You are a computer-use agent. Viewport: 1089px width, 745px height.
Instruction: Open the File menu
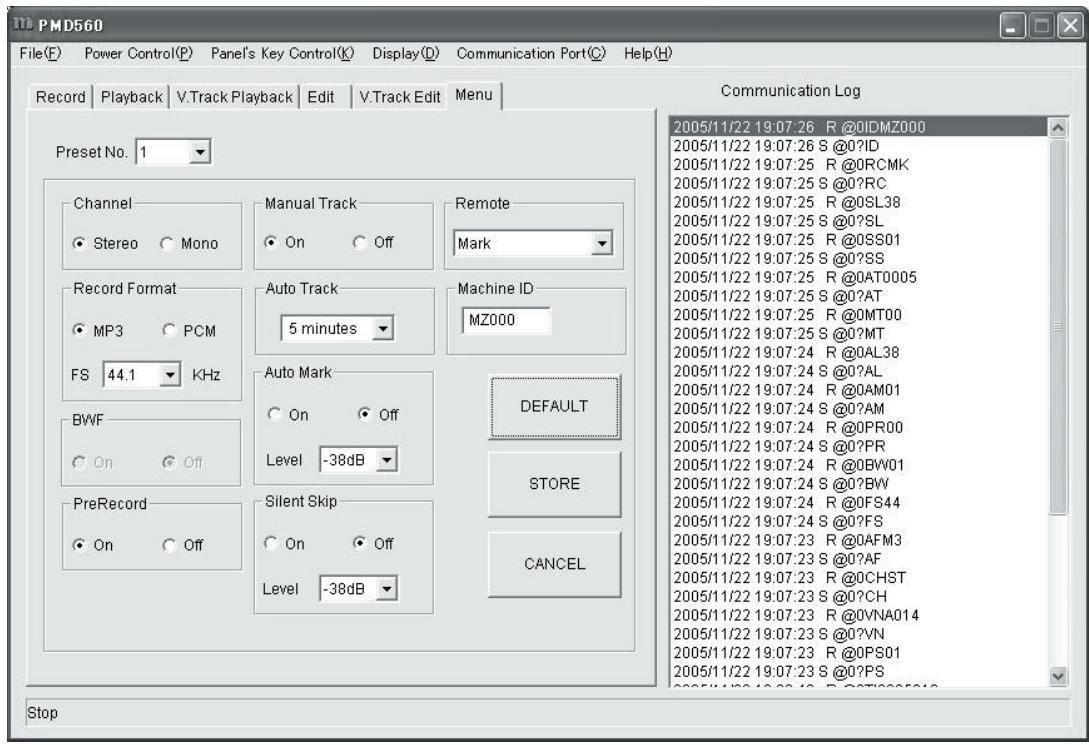coord(40,53)
